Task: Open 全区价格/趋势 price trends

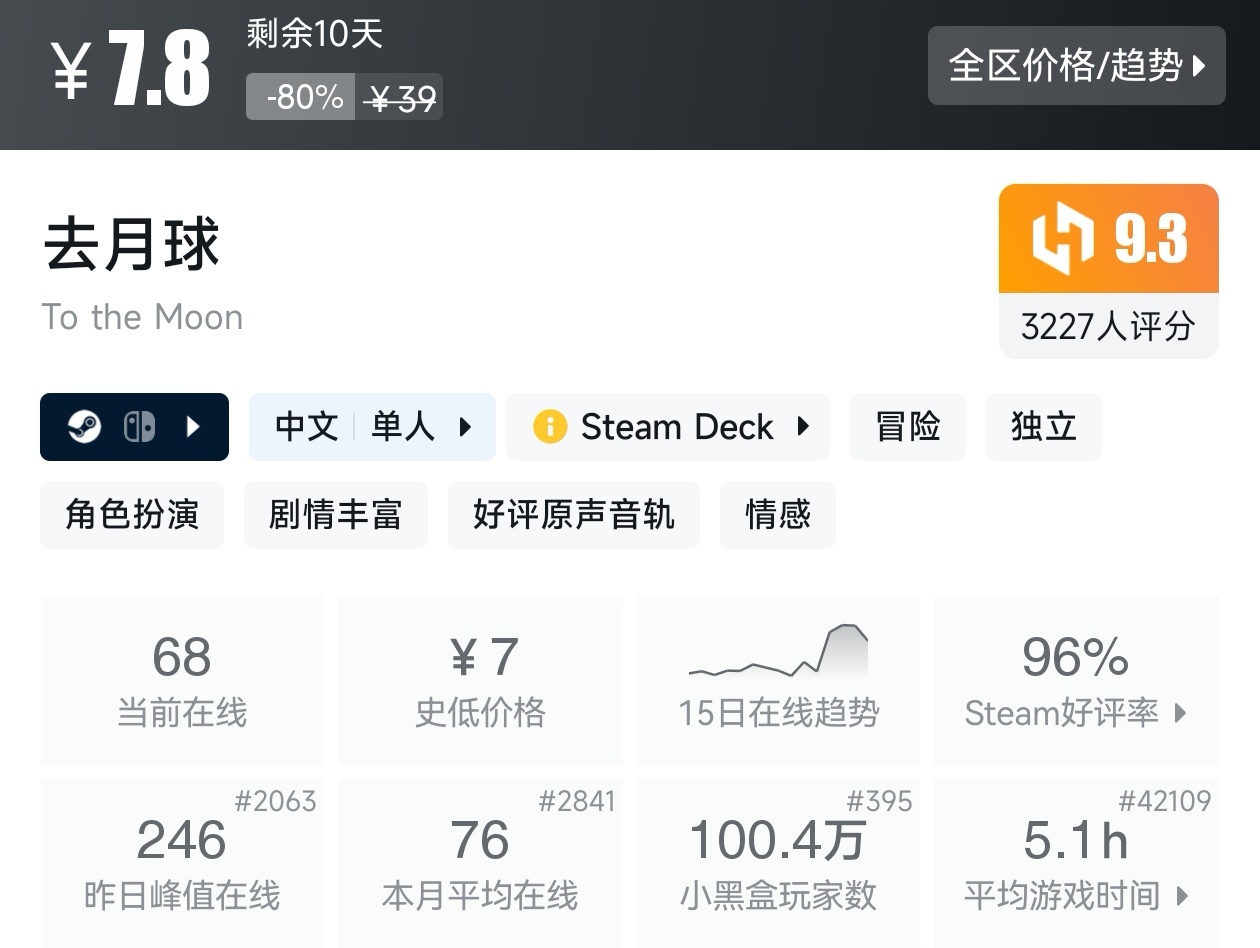Action: tap(1076, 66)
